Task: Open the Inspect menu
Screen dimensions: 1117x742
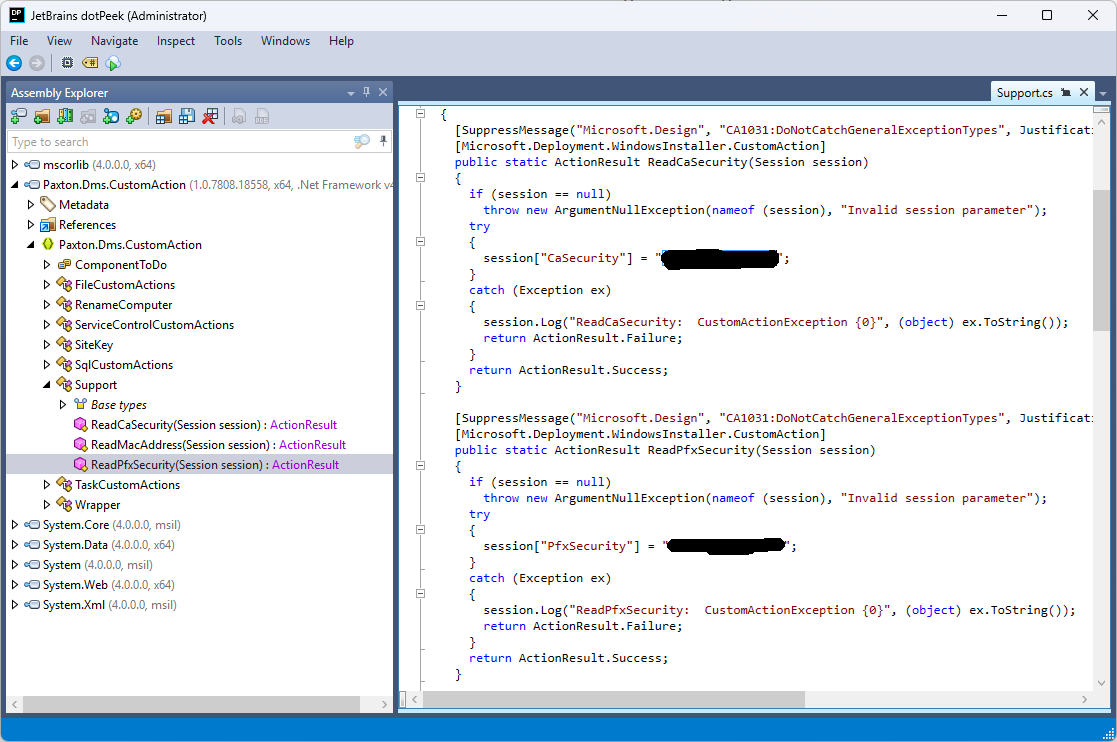Action: (176, 41)
